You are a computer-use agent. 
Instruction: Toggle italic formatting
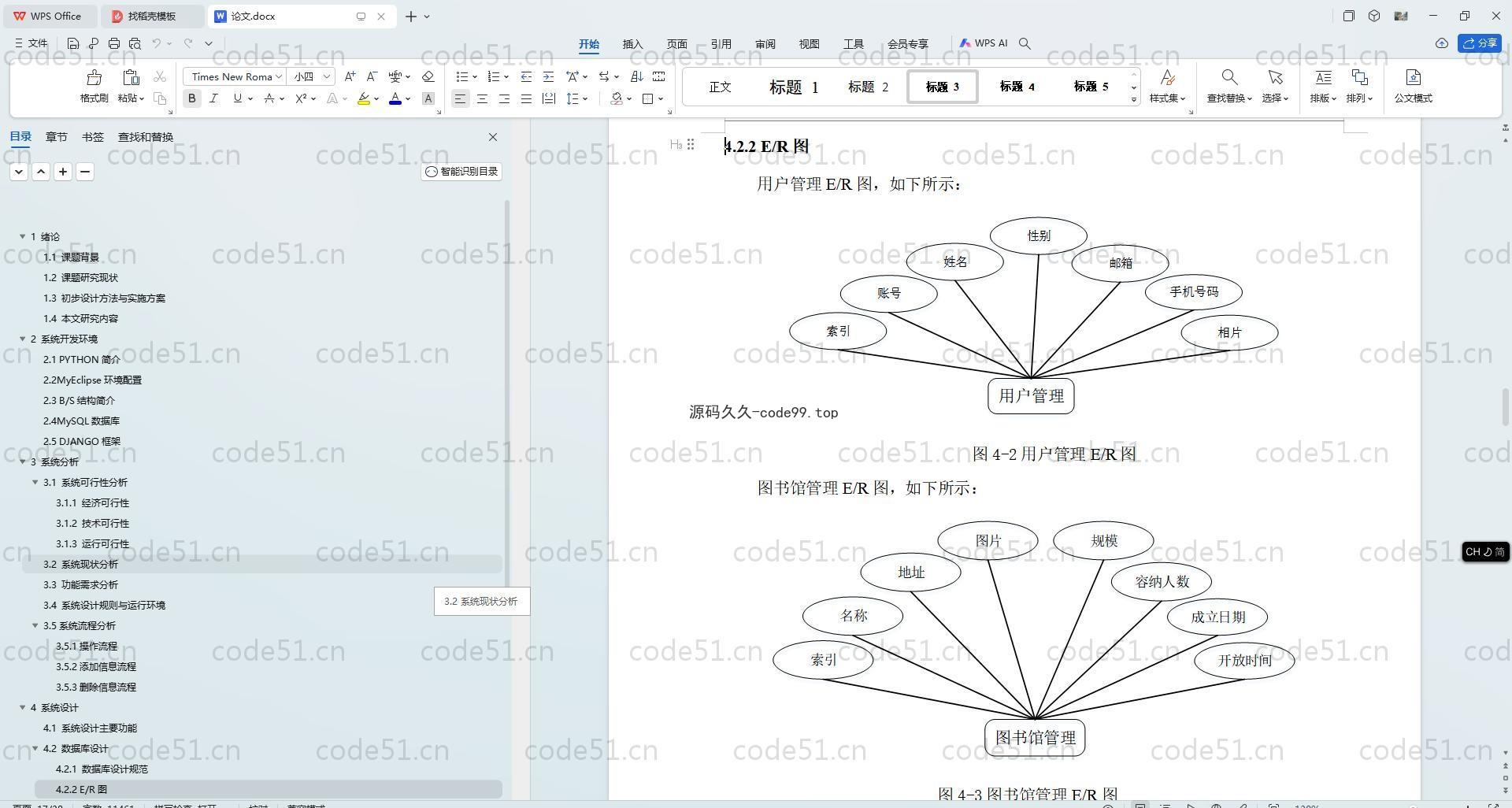(x=213, y=98)
